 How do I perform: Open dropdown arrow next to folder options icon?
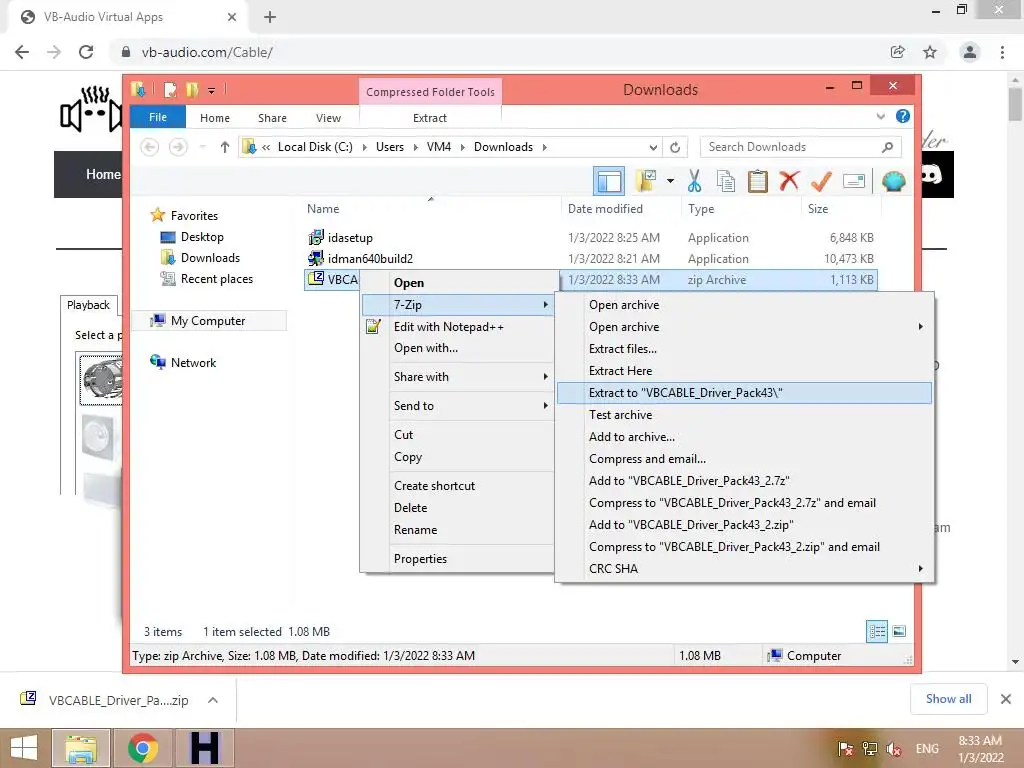click(670, 181)
